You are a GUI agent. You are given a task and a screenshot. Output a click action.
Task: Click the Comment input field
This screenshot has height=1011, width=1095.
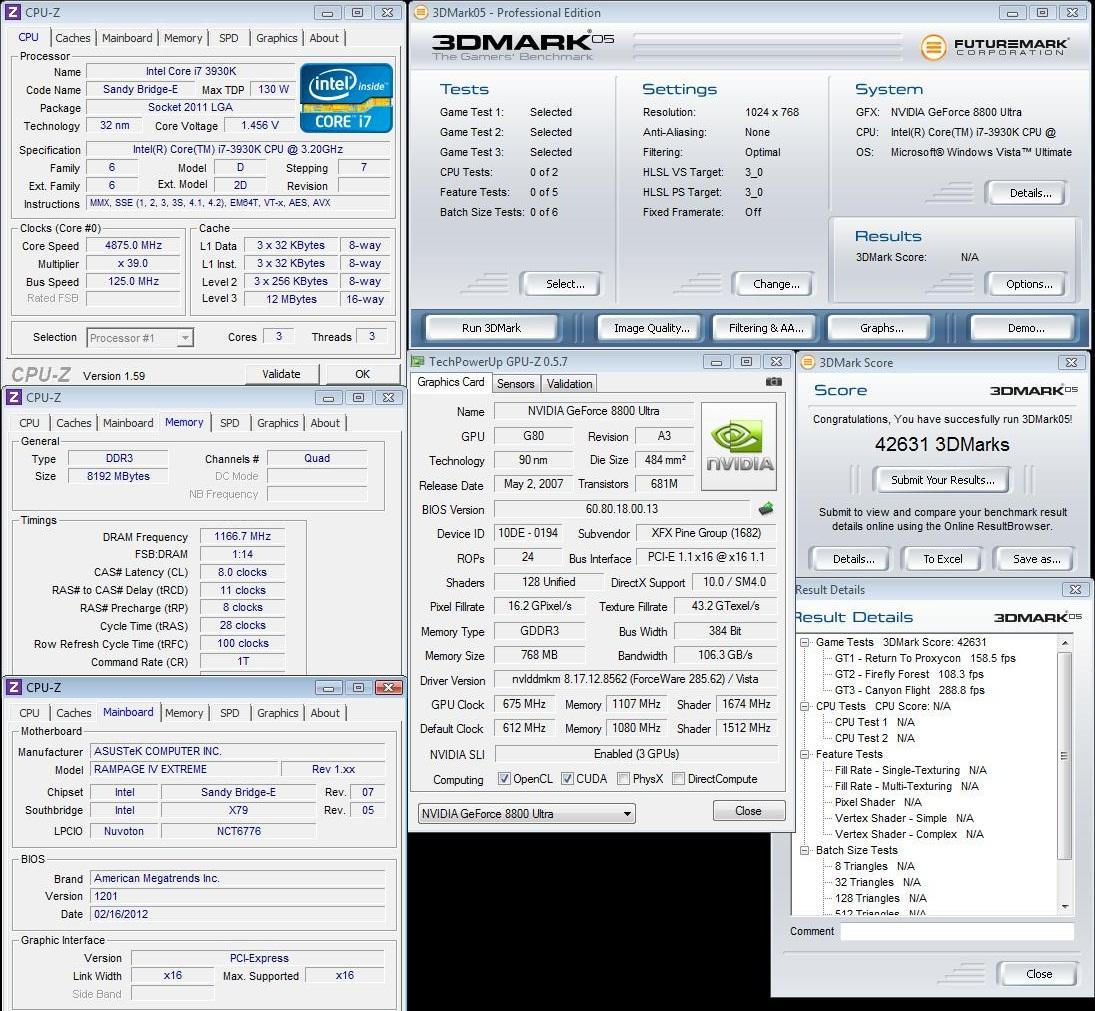[x=957, y=931]
